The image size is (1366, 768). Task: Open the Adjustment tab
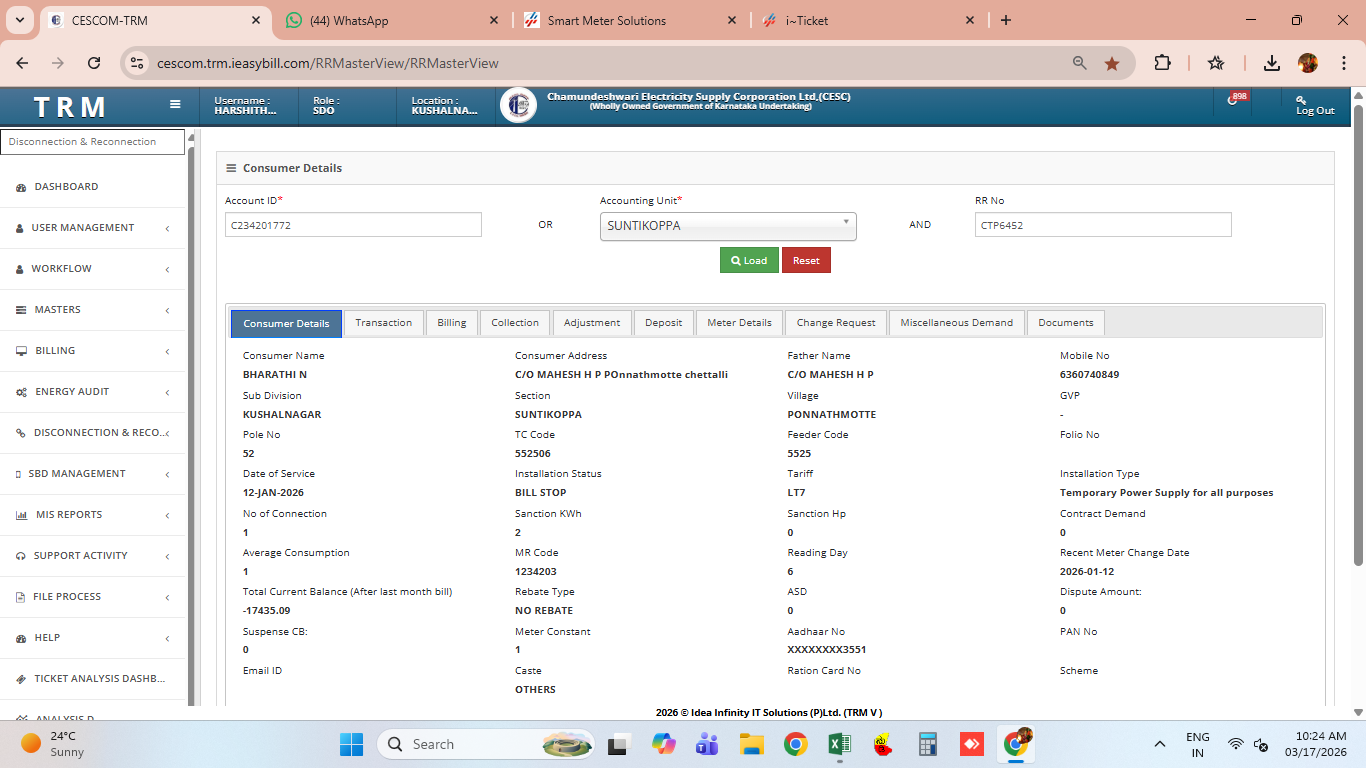592,323
